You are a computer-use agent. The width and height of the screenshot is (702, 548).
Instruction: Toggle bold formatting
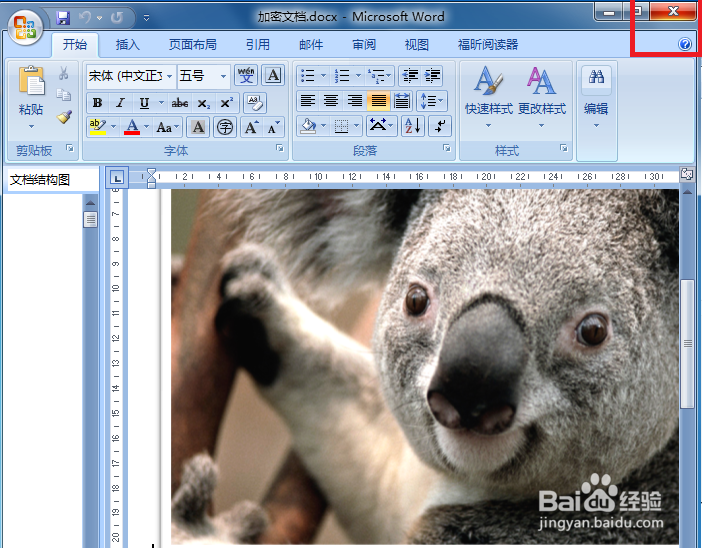(97, 103)
